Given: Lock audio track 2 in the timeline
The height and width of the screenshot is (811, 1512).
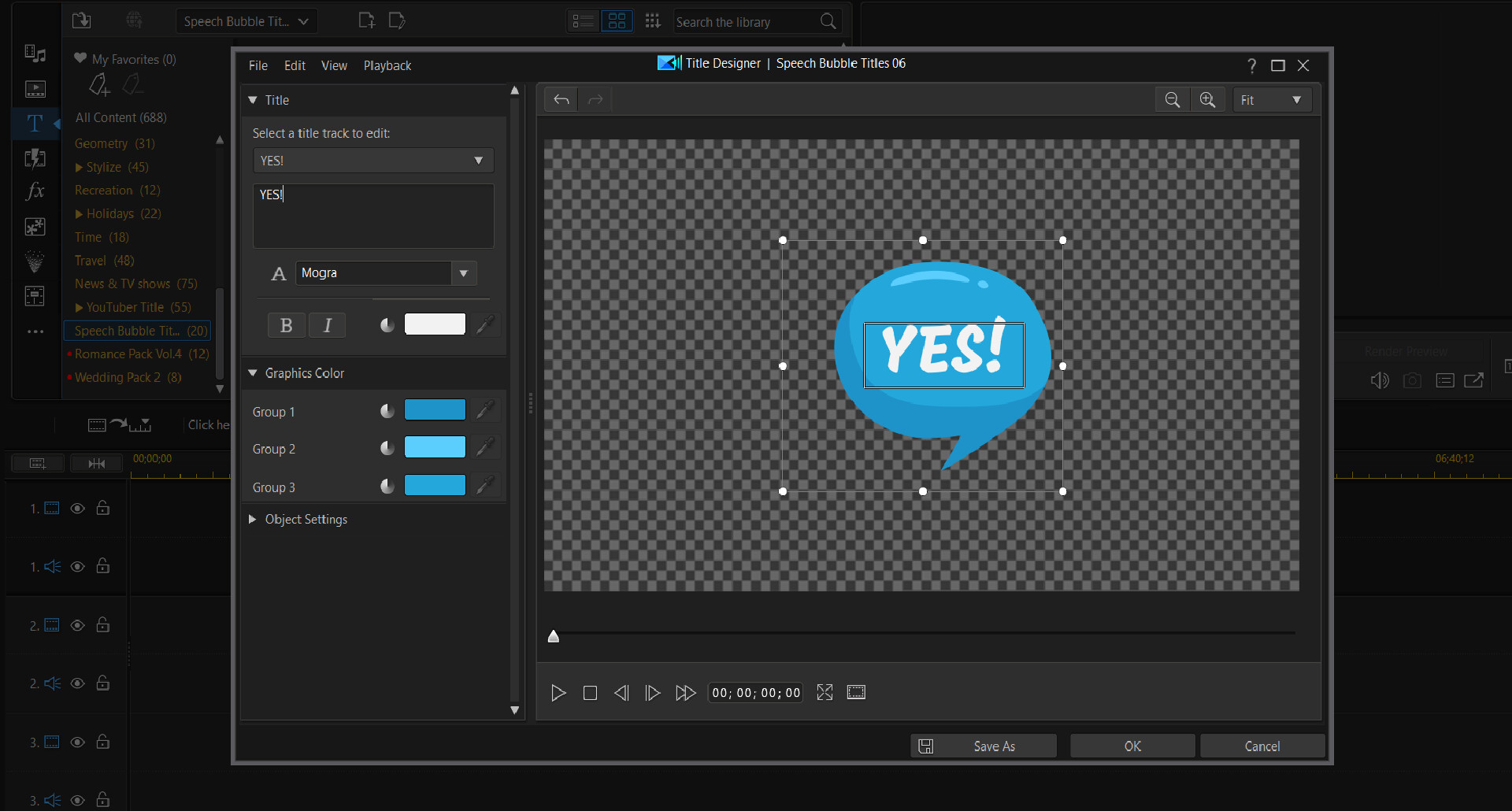Looking at the screenshot, I should tap(103, 683).
